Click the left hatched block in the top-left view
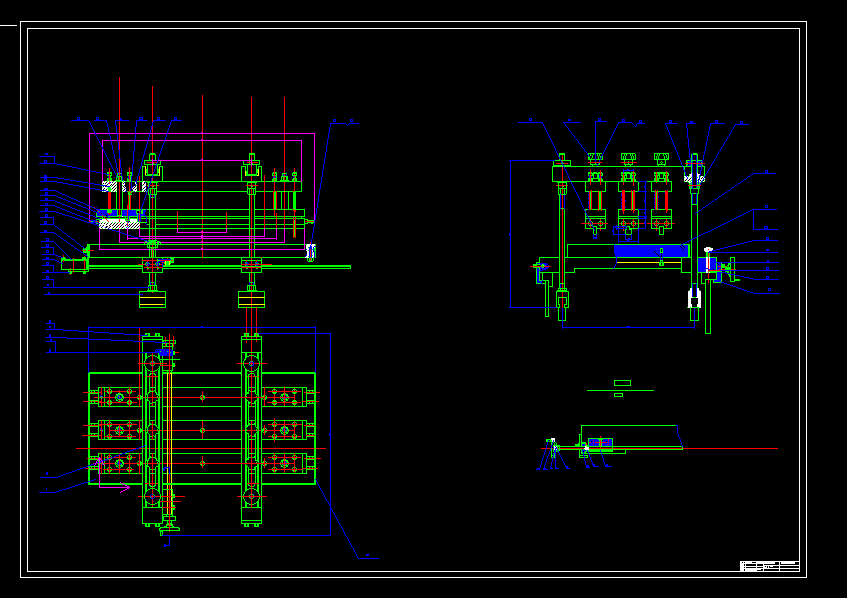Viewport: 847px width, 598px height. (109, 187)
